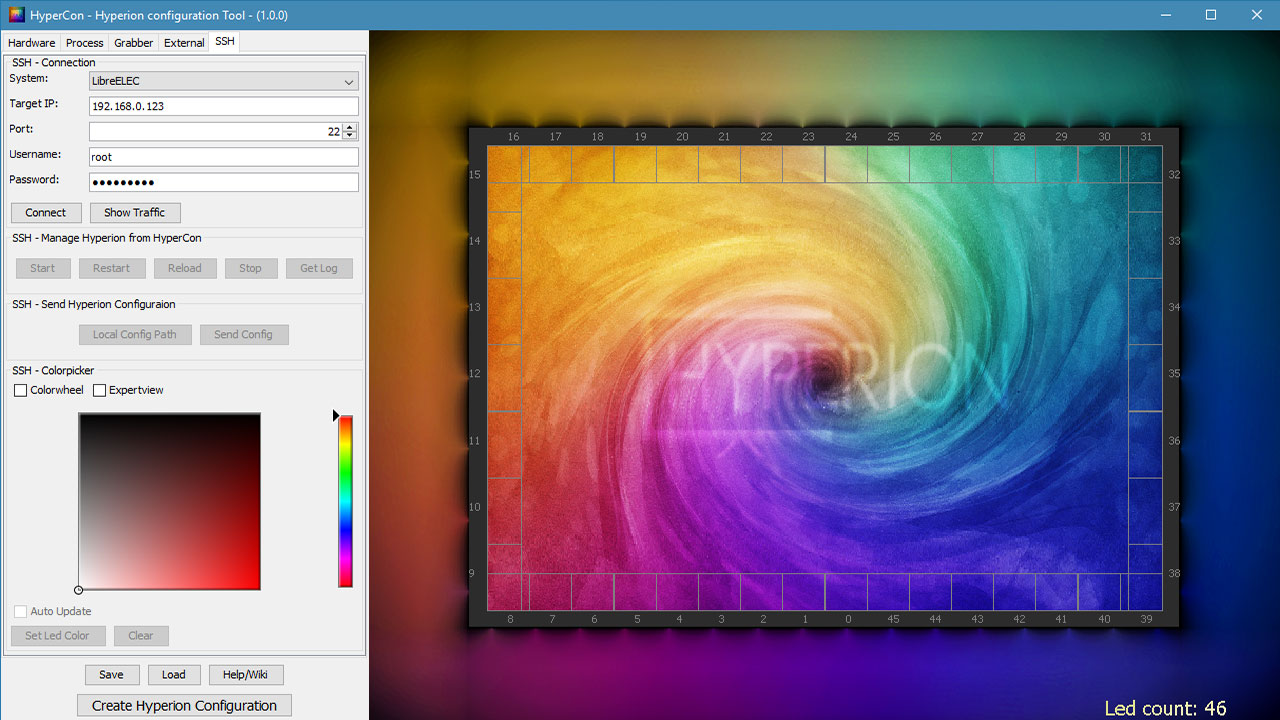
Task: Enable the Colorwheel checkbox
Action: [21, 391]
